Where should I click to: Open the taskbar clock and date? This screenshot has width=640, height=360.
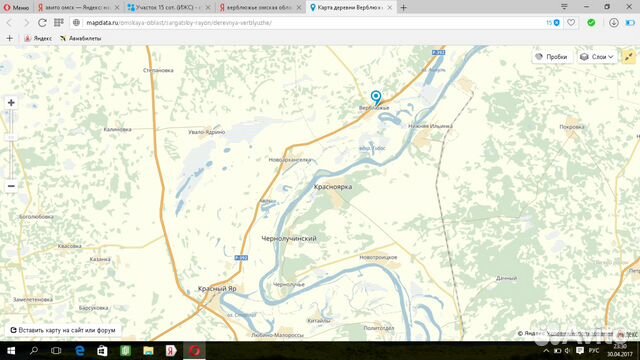coord(619,351)
